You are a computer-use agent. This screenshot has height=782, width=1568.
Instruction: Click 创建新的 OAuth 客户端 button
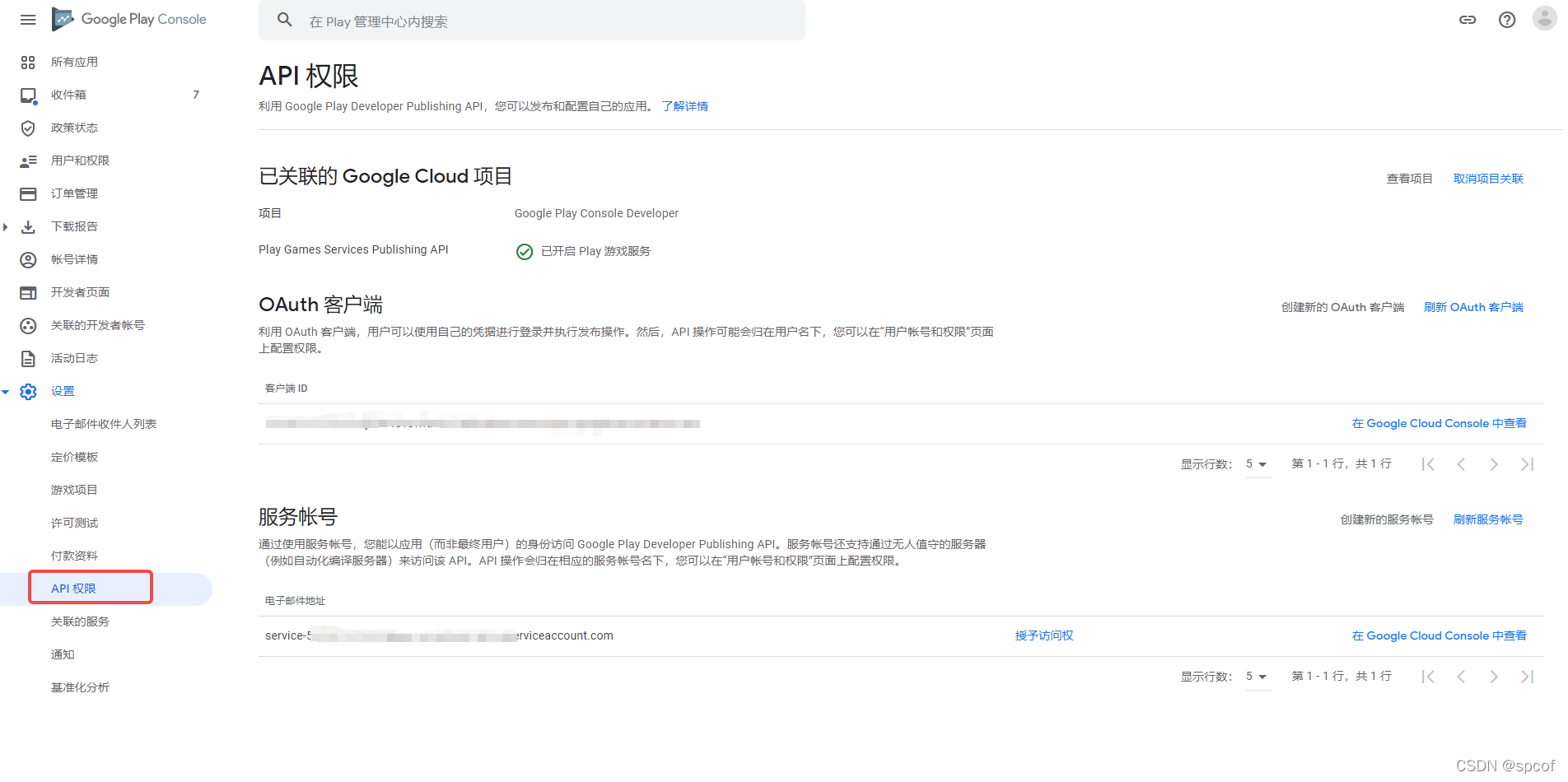click(1342, 307)
